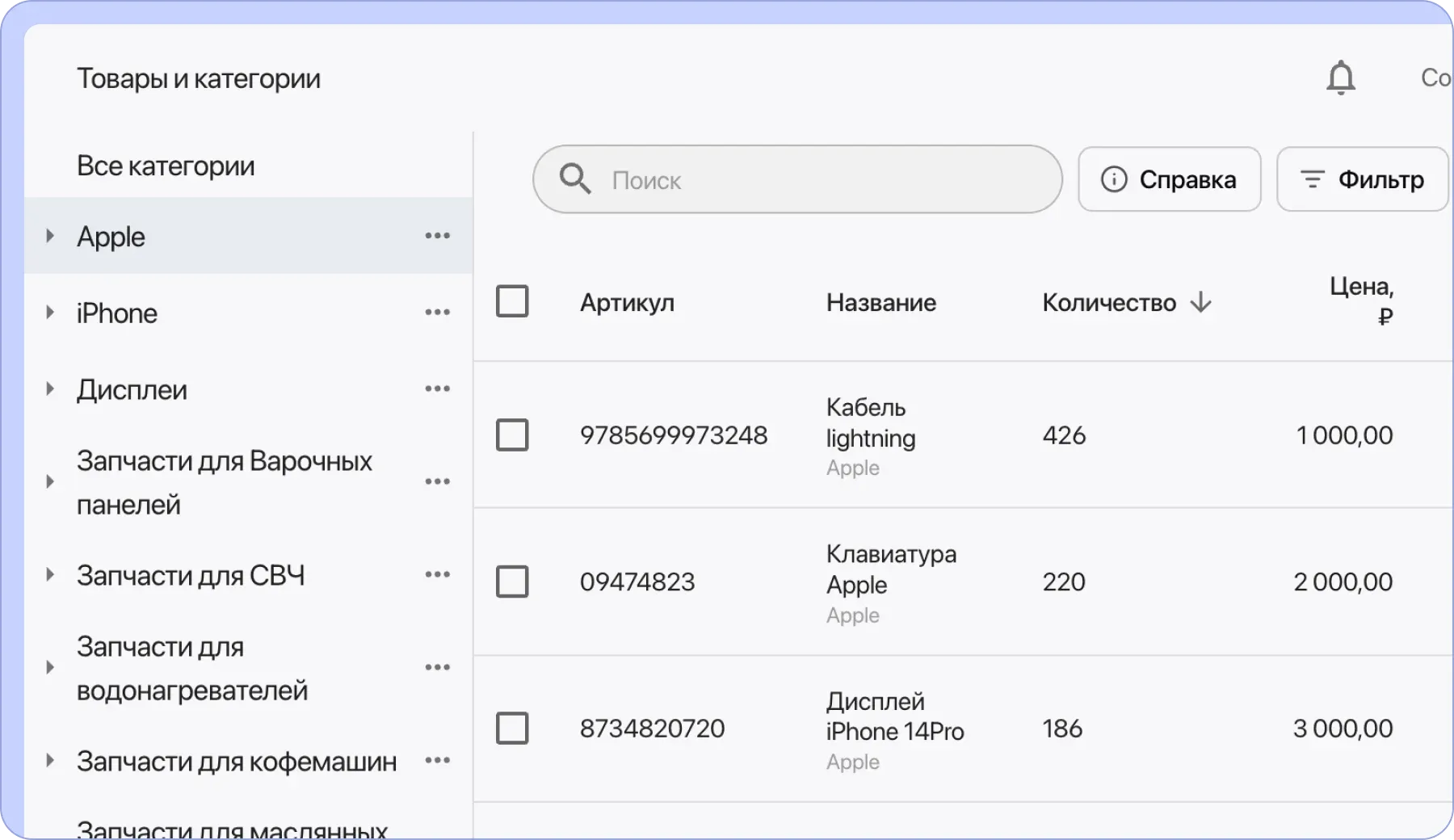Focus the Поиск search field
The width and height of the screenshot is (1454, 840).
[797, 179]
